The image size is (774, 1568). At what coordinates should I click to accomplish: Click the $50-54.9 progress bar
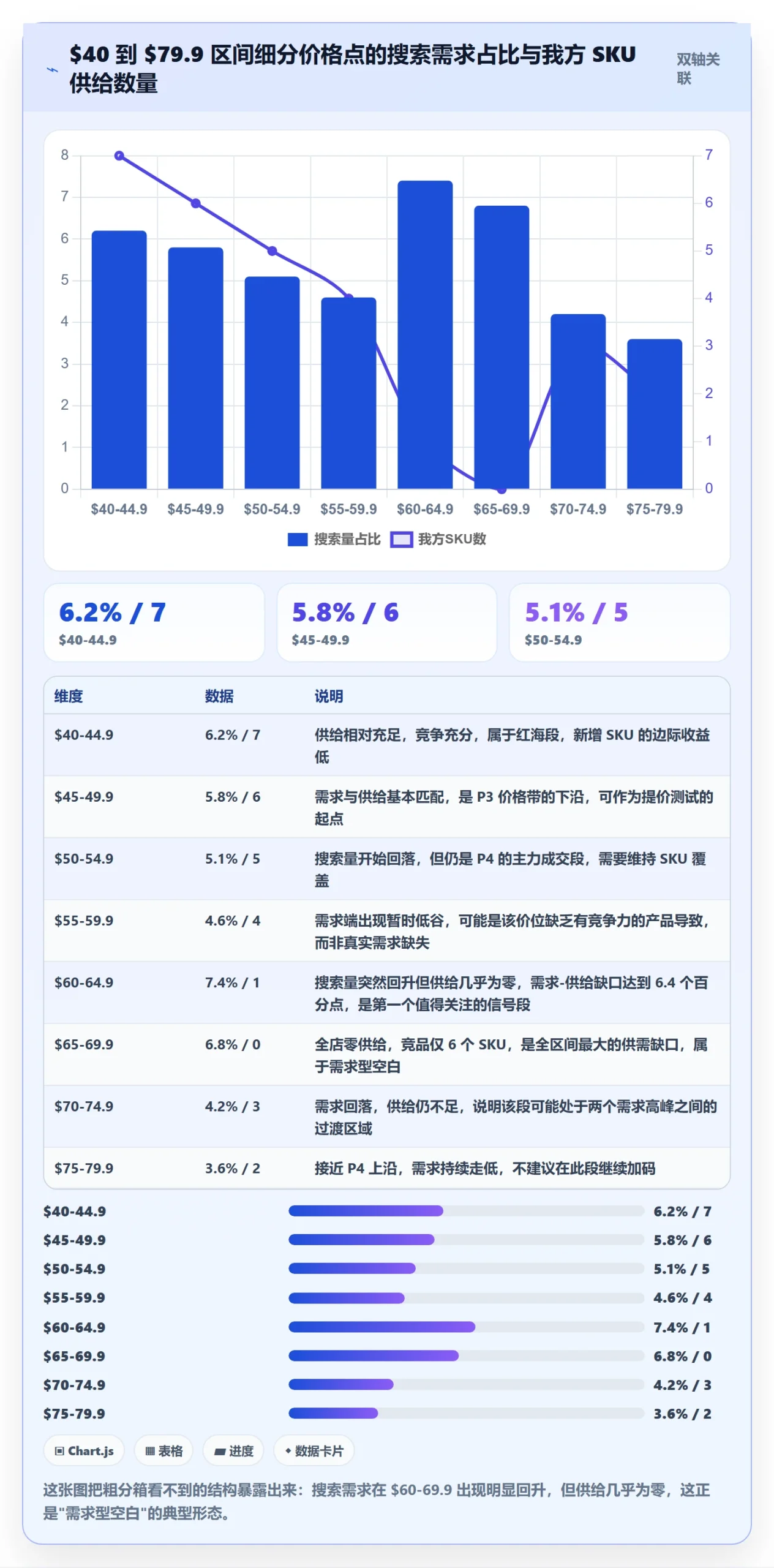[466, 1268]
